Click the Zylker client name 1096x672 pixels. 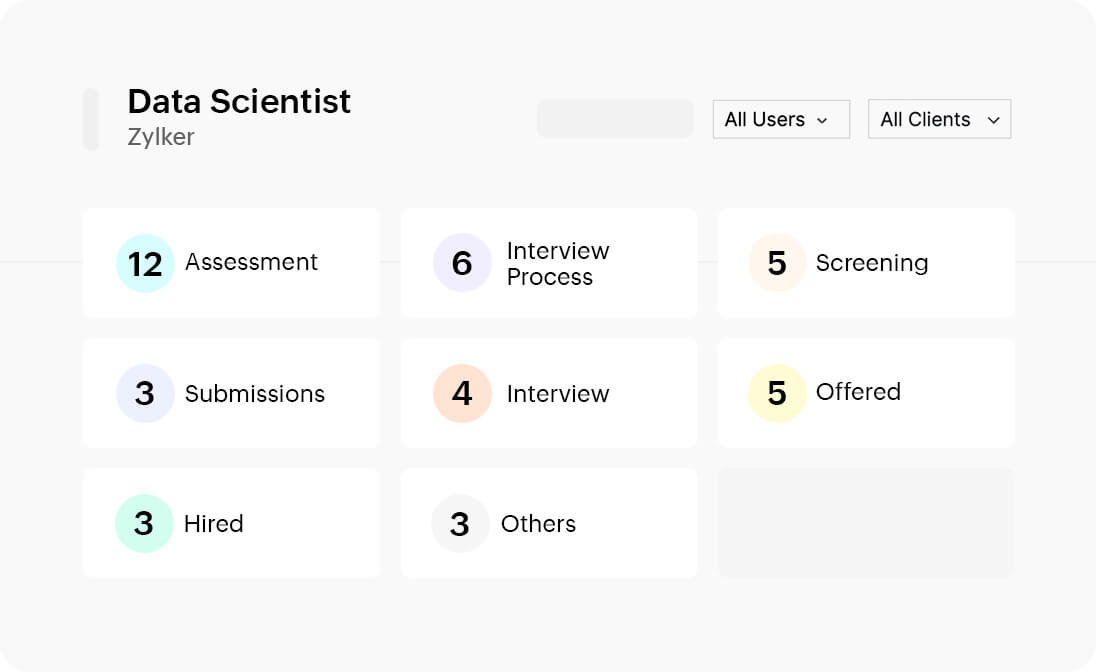[161, 137]
